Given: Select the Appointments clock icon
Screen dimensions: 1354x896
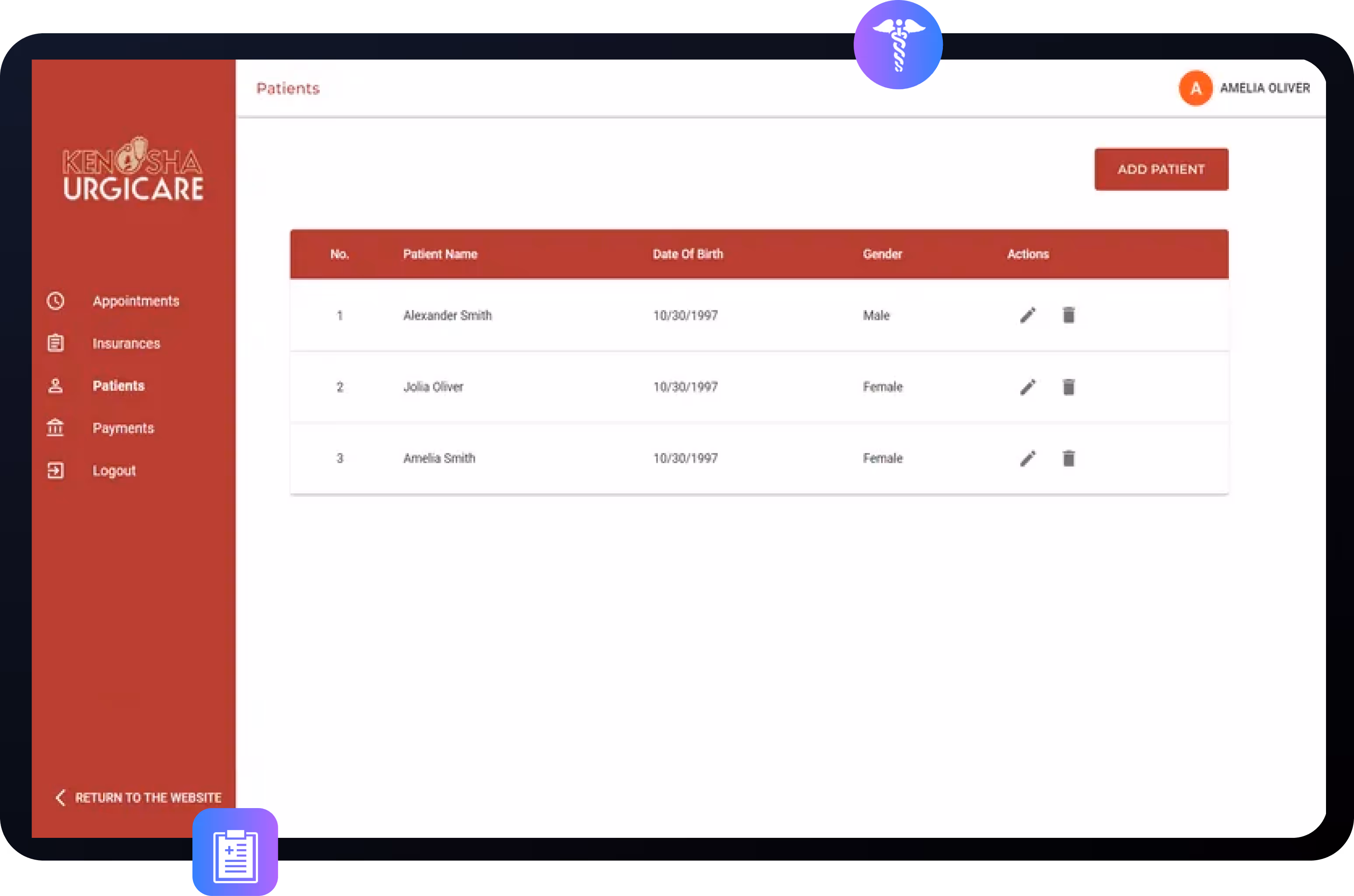Looking at the screenshot, I should 56,301.
